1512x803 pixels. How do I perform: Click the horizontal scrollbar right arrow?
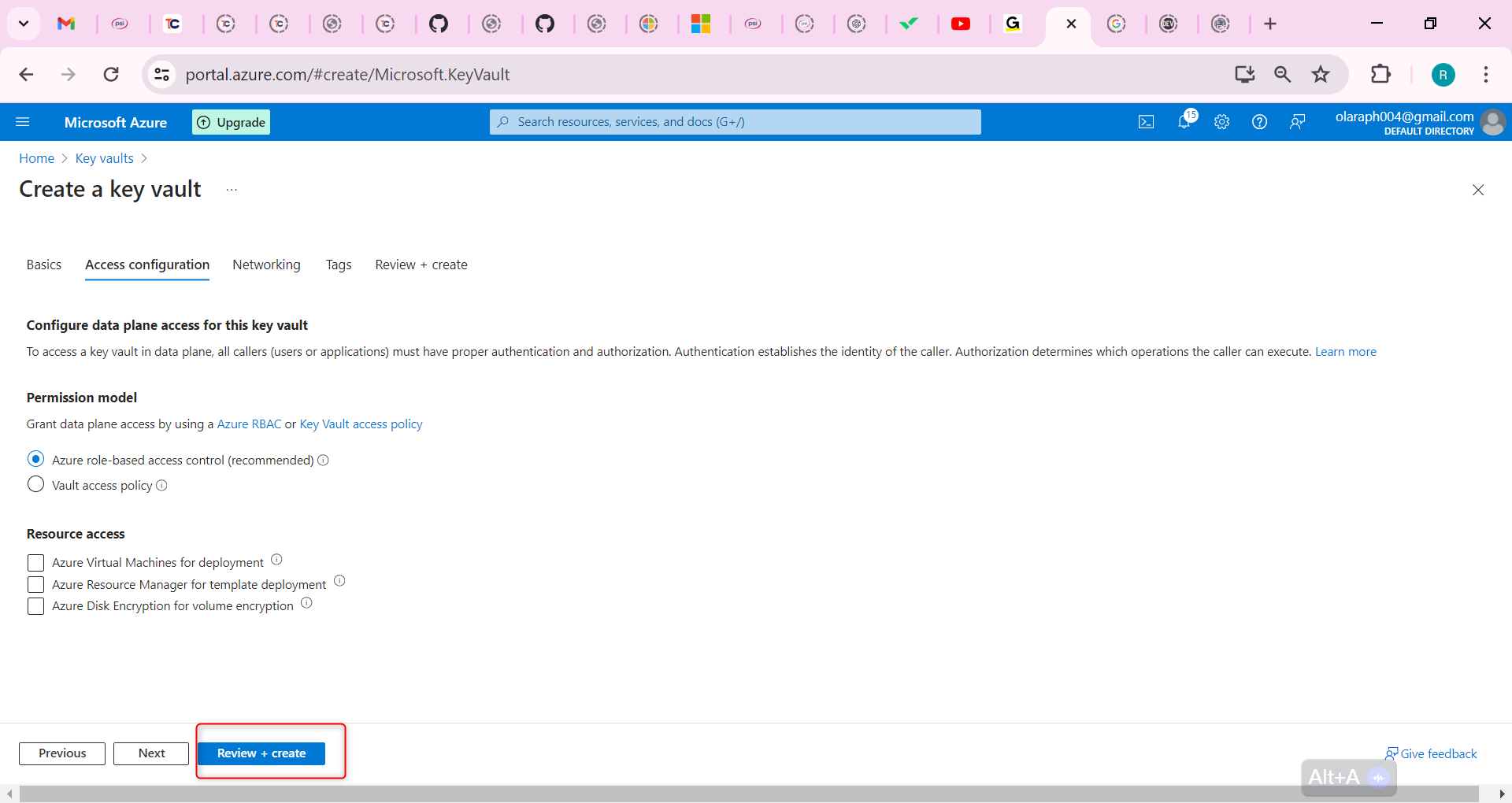click(1502, 794)
